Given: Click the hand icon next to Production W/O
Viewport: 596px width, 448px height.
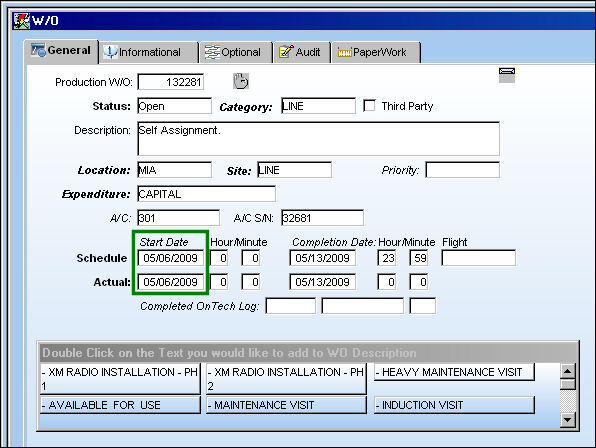Looking at the screenshot, I should click(241, 81).
